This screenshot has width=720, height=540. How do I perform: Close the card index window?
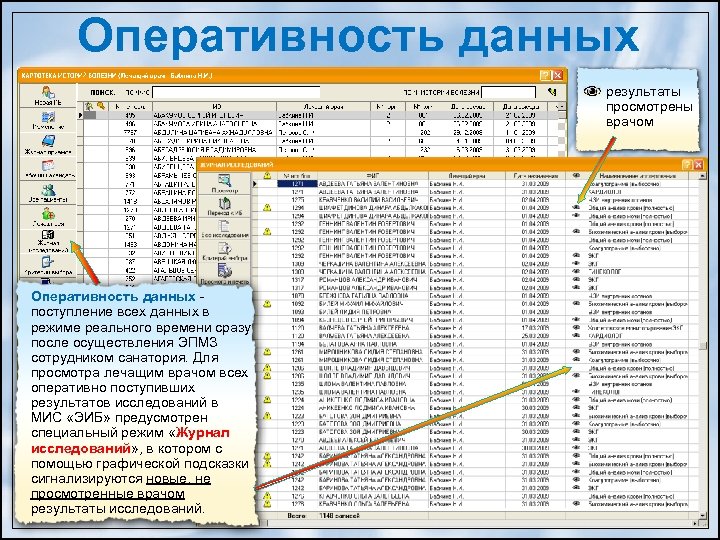(x=557, y=75)
